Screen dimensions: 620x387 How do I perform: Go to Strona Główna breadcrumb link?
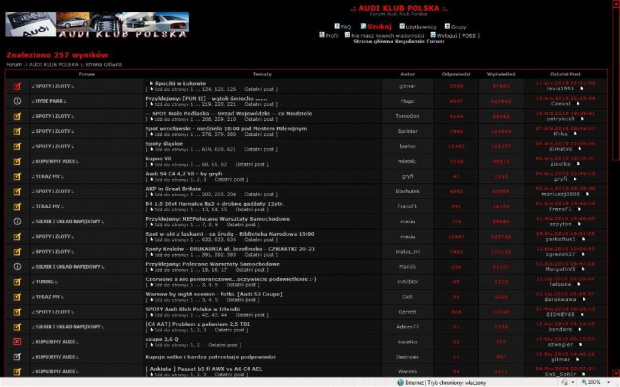tap(104, 64)
